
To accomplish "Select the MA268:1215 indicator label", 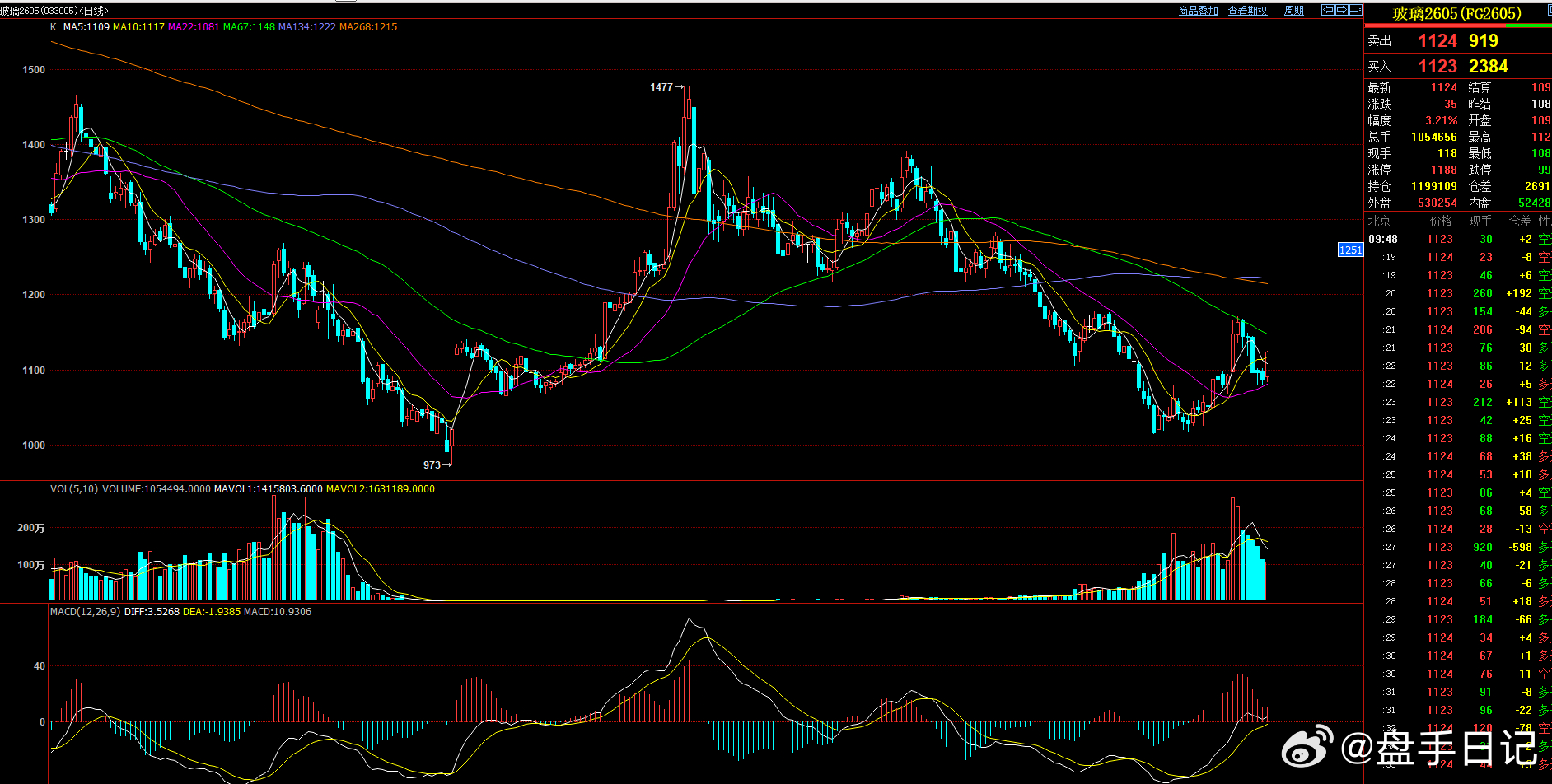I will click(x=368, y=27).
